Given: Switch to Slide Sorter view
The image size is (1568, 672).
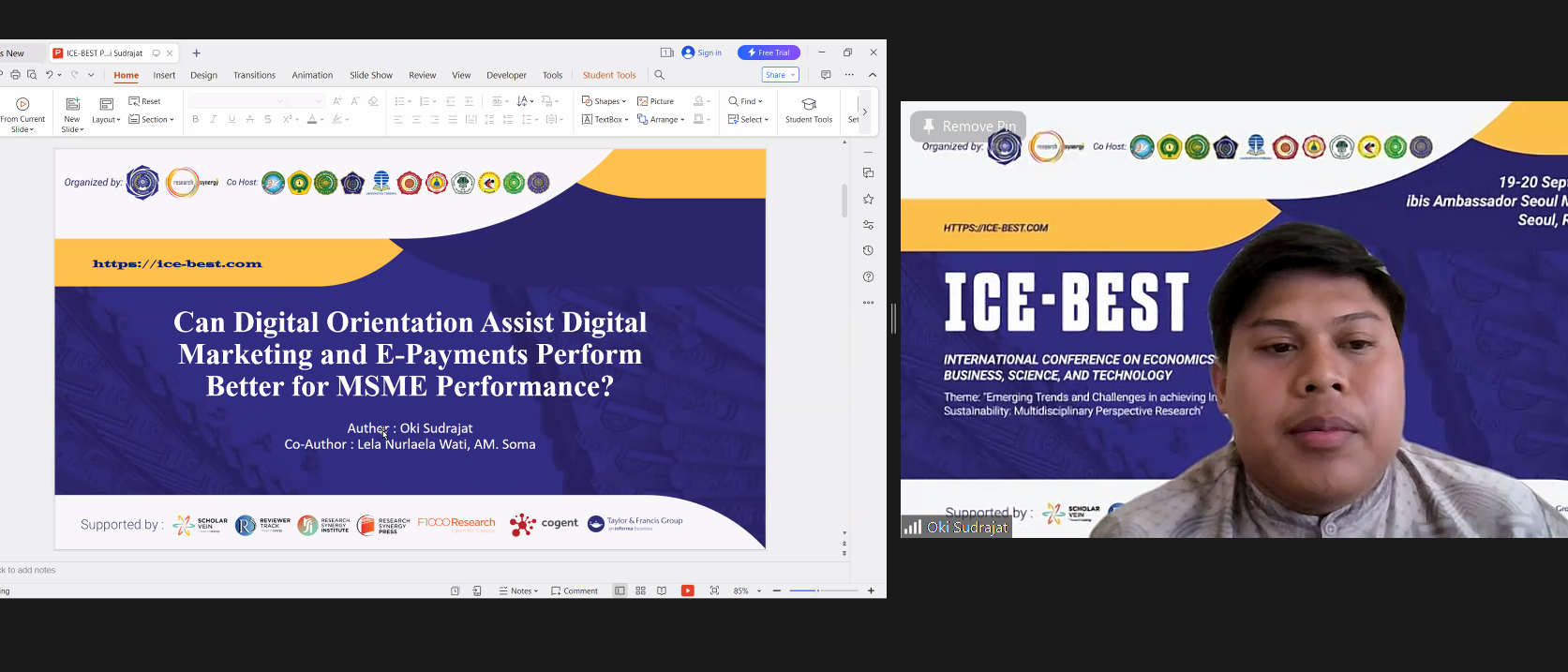Looking at the screenshot, I should 641,590.
